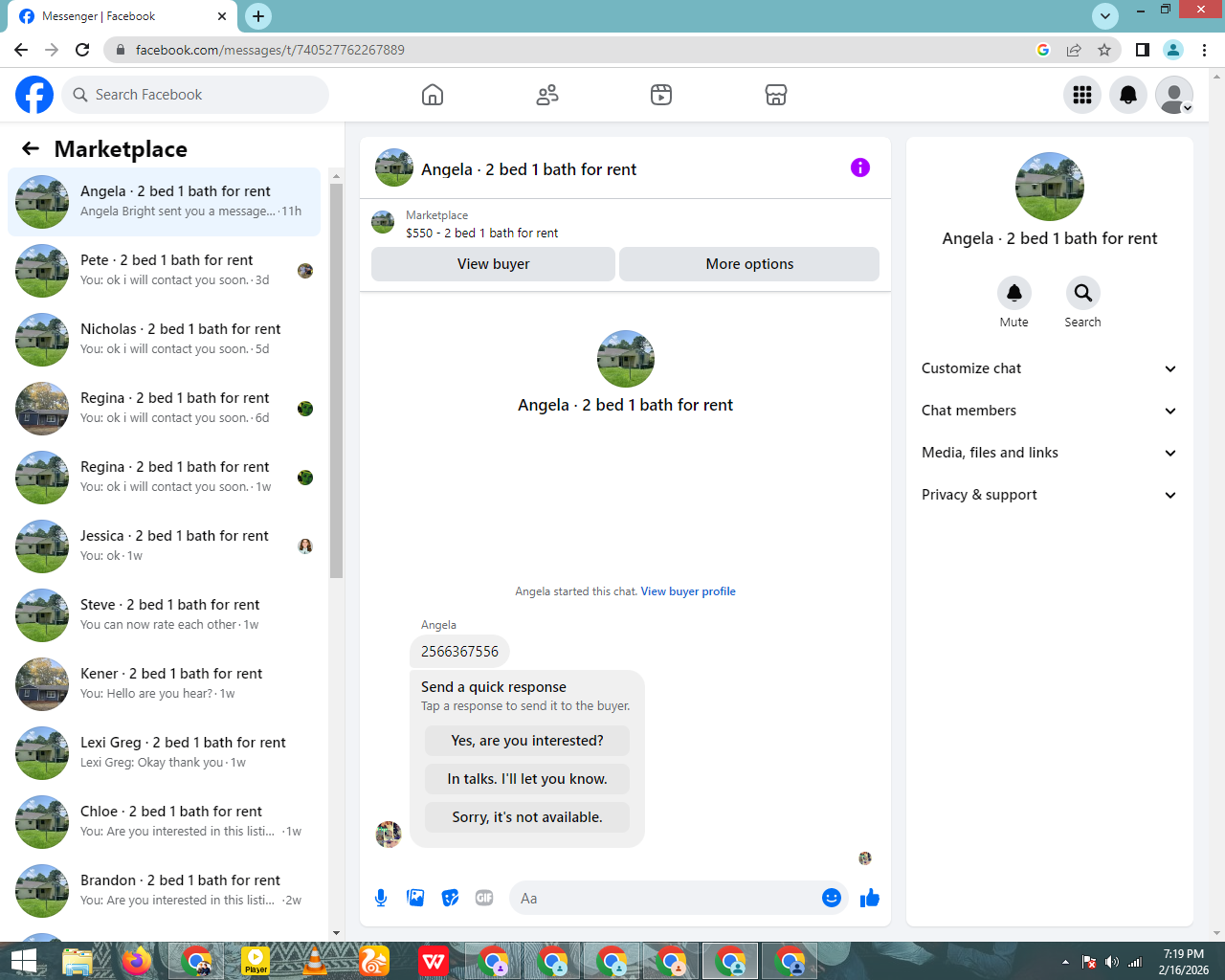Open the notifications bell icon

point(1128,95)
